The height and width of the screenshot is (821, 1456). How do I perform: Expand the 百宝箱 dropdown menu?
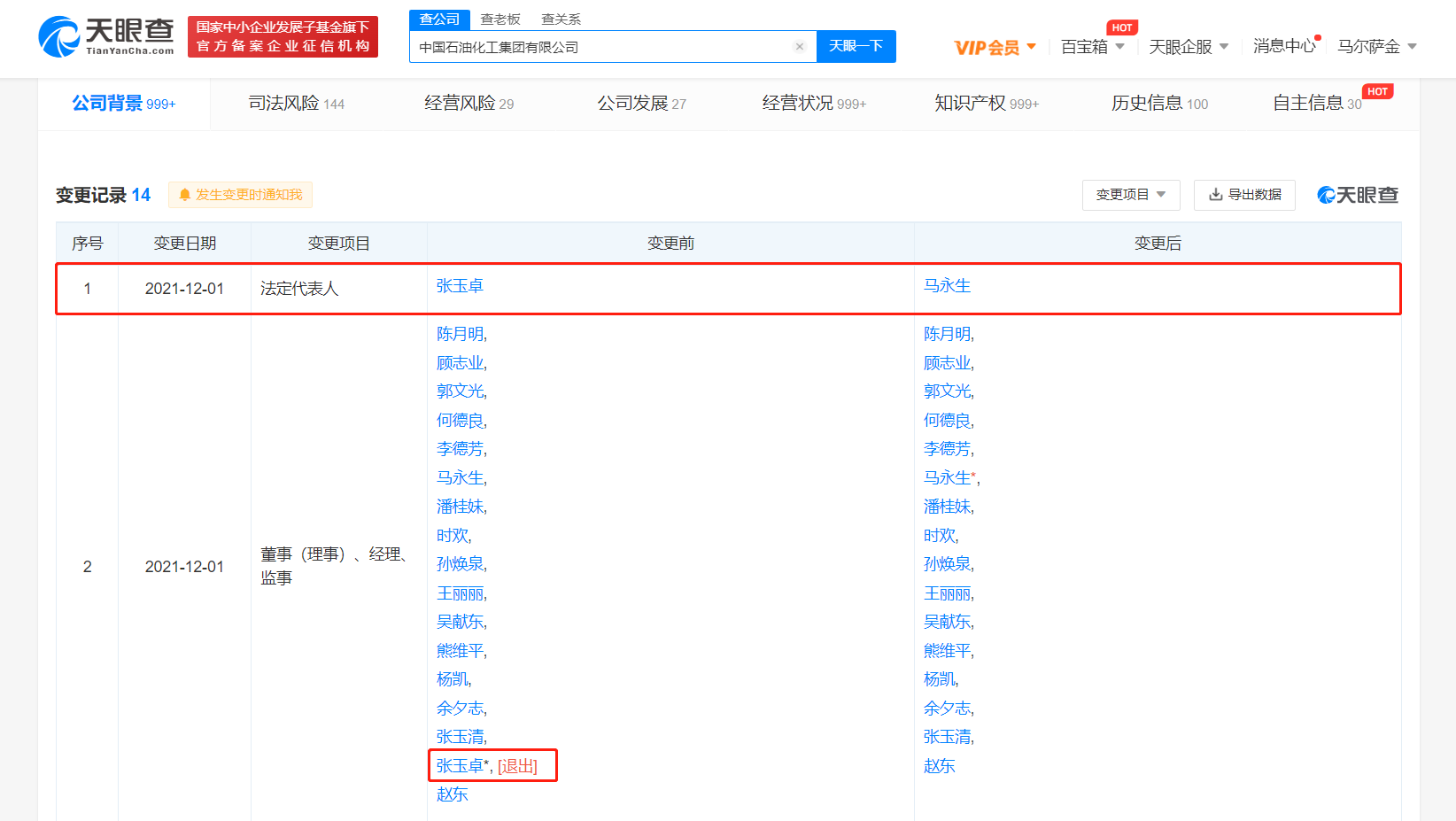(x=1093, y=47)
